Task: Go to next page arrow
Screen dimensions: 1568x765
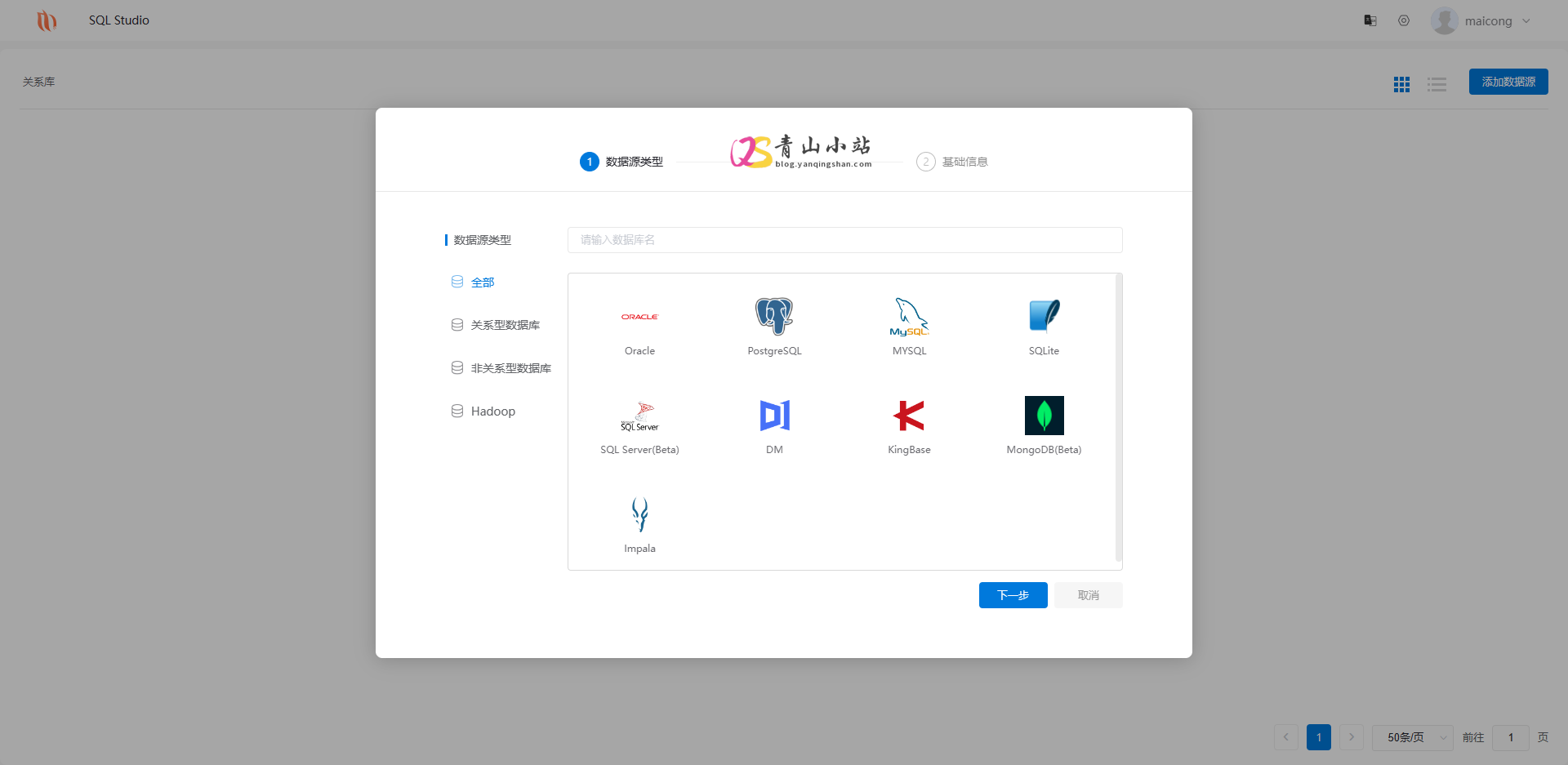Action: 1352,737
